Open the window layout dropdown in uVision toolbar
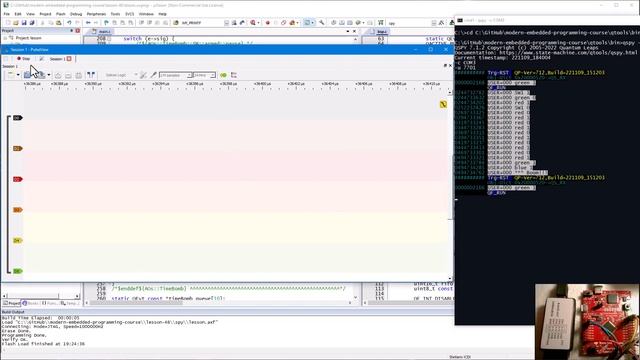Viewport: 640px width, 360px height. 313,23
